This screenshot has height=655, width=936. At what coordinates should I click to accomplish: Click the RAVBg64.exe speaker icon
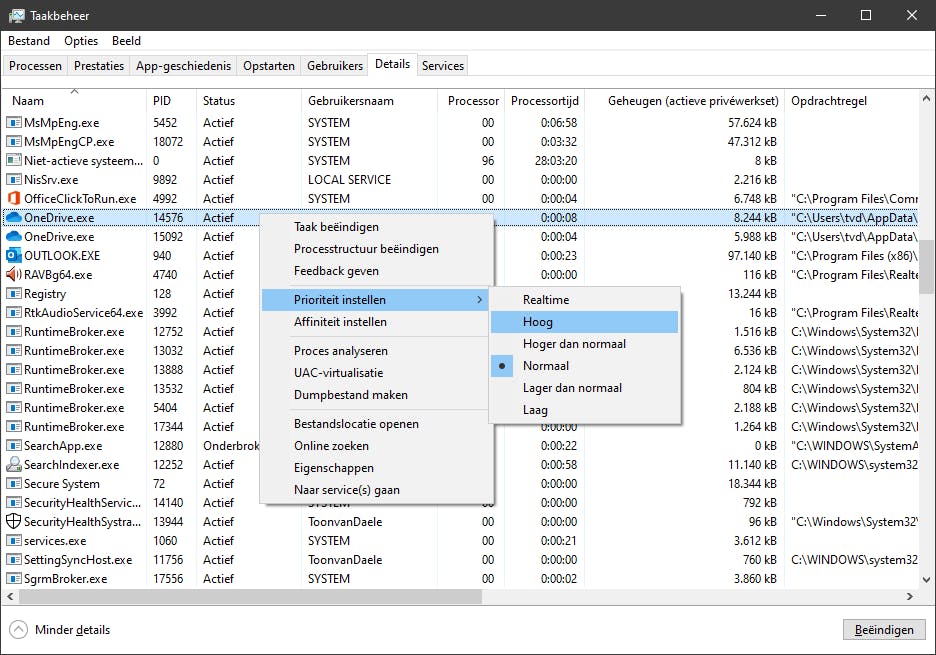[14, 275]
